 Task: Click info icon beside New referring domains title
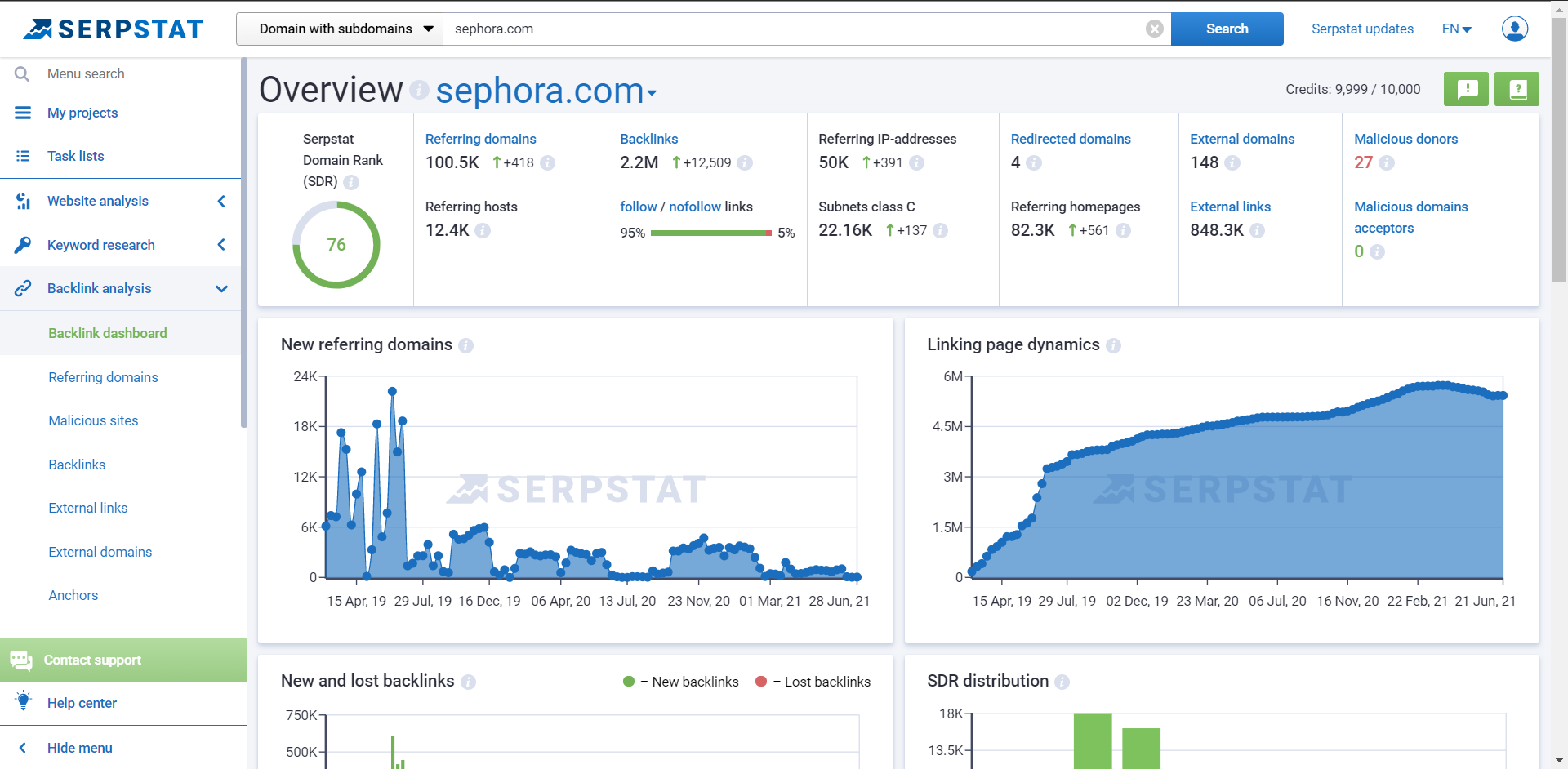coord(465,346)
